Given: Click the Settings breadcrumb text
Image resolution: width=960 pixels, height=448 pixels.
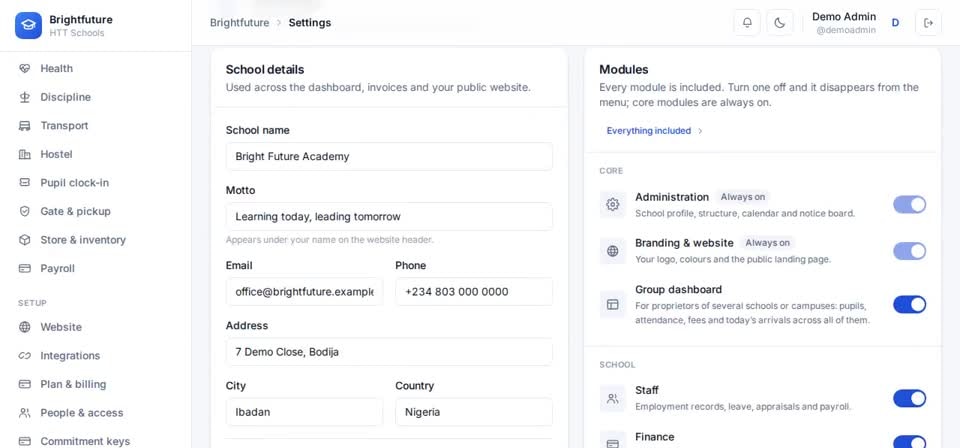Looking at the screenshot, I should 310,23.
